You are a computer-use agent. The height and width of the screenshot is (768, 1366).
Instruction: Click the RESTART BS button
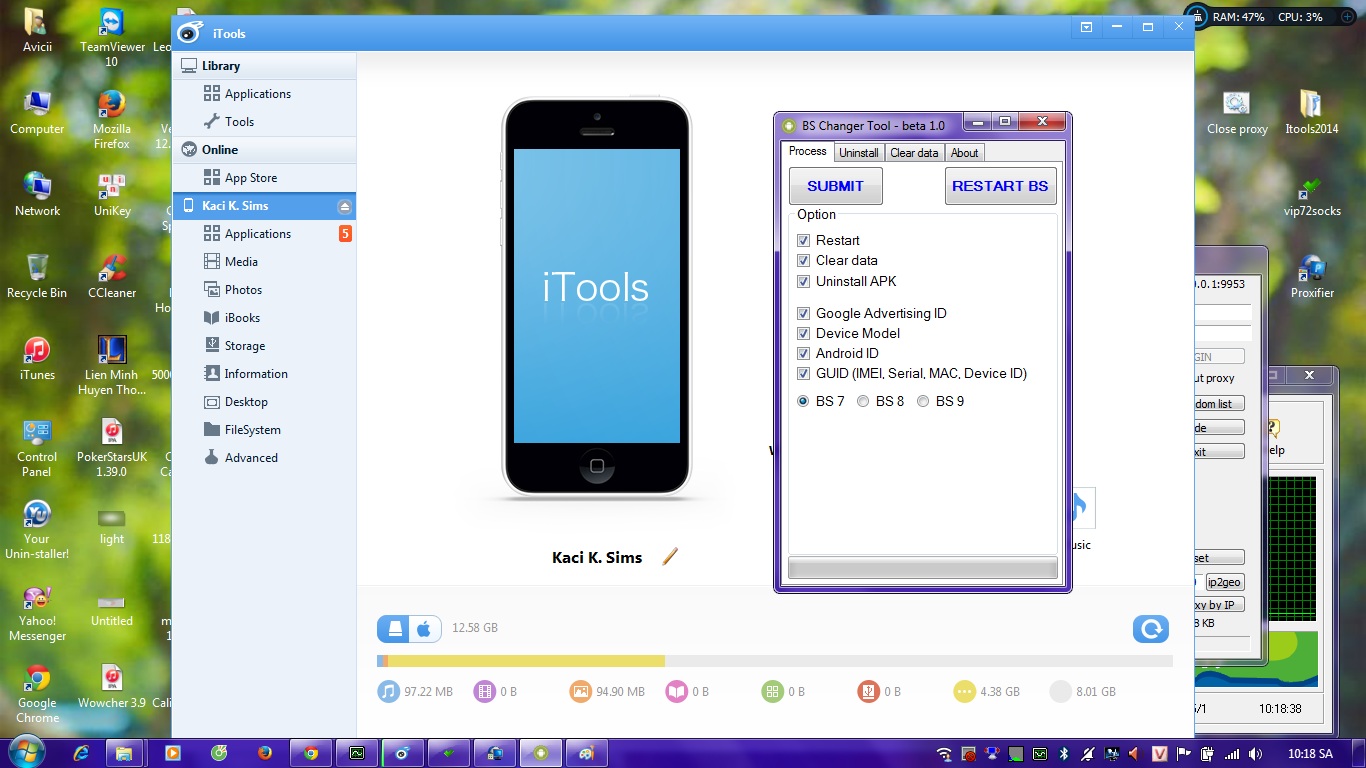[x=1000, y=186]
